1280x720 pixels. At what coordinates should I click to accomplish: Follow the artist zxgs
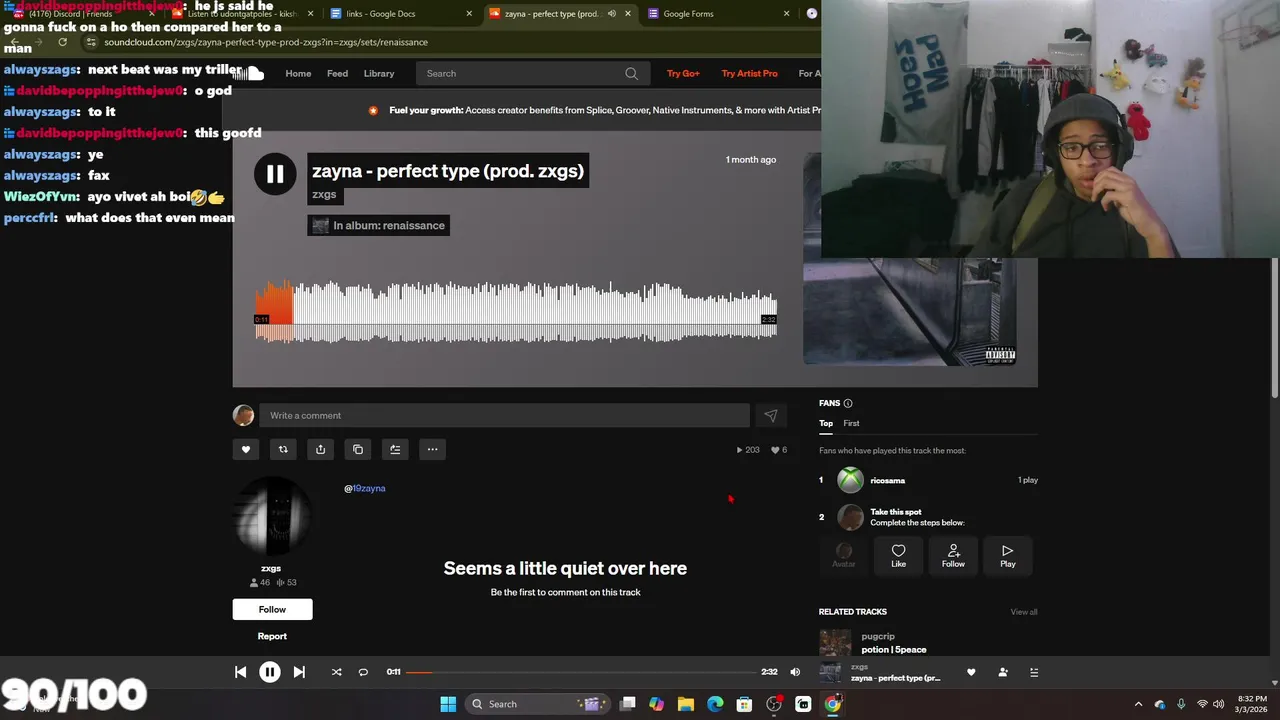(272, 609)
